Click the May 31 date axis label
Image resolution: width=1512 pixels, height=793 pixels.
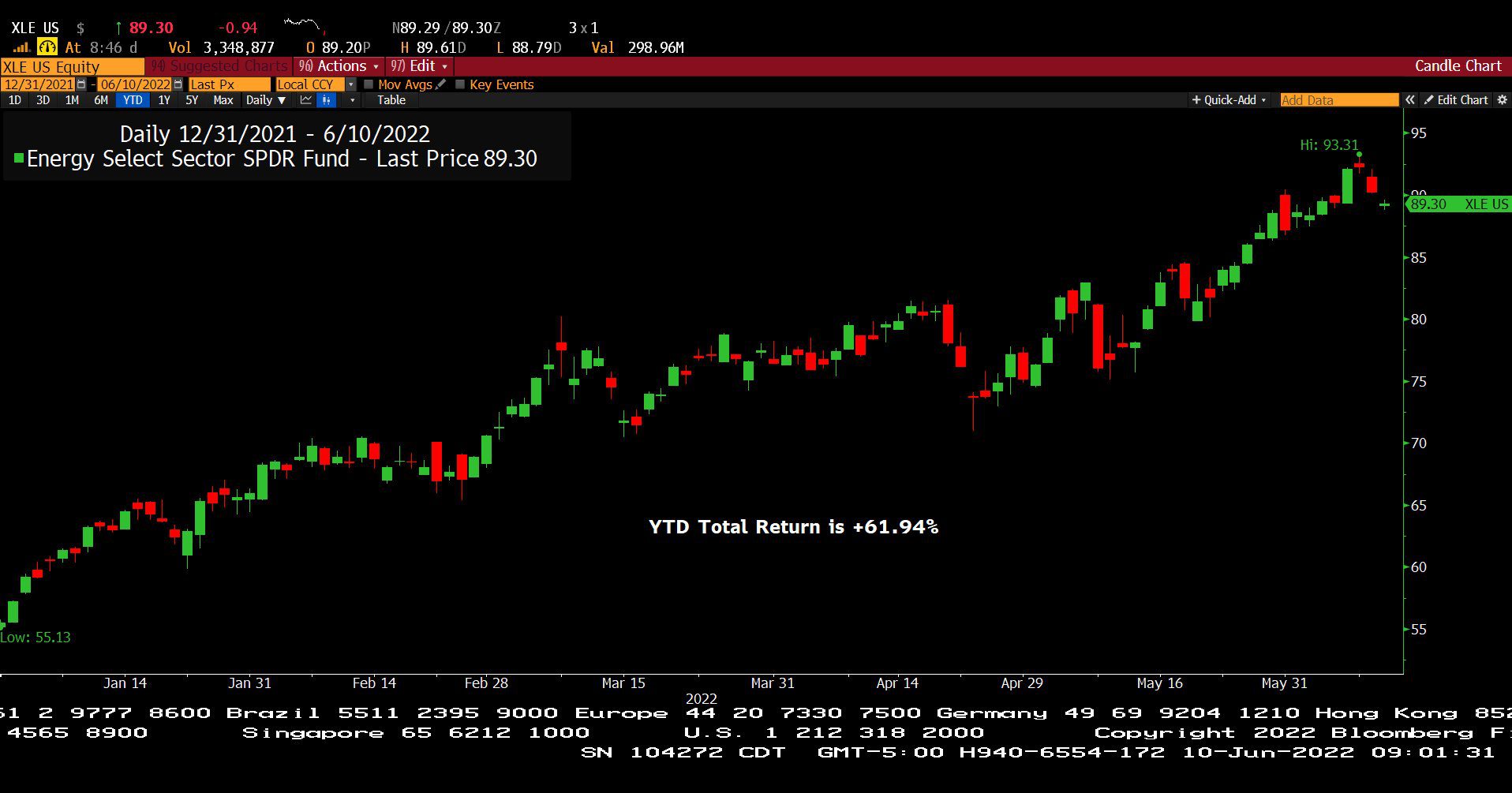1284,683
